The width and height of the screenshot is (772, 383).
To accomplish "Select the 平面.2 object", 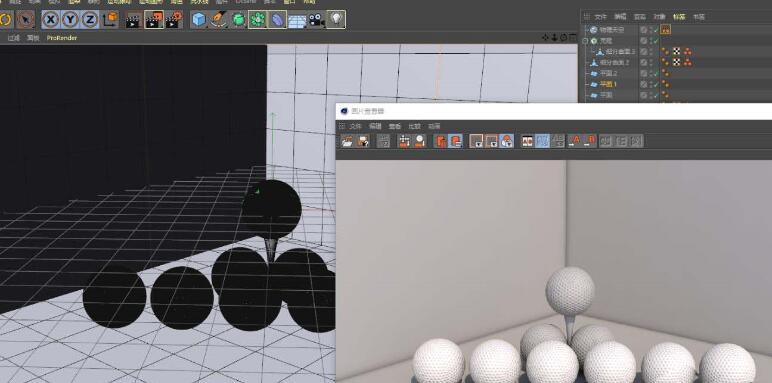I will [609, 73].
